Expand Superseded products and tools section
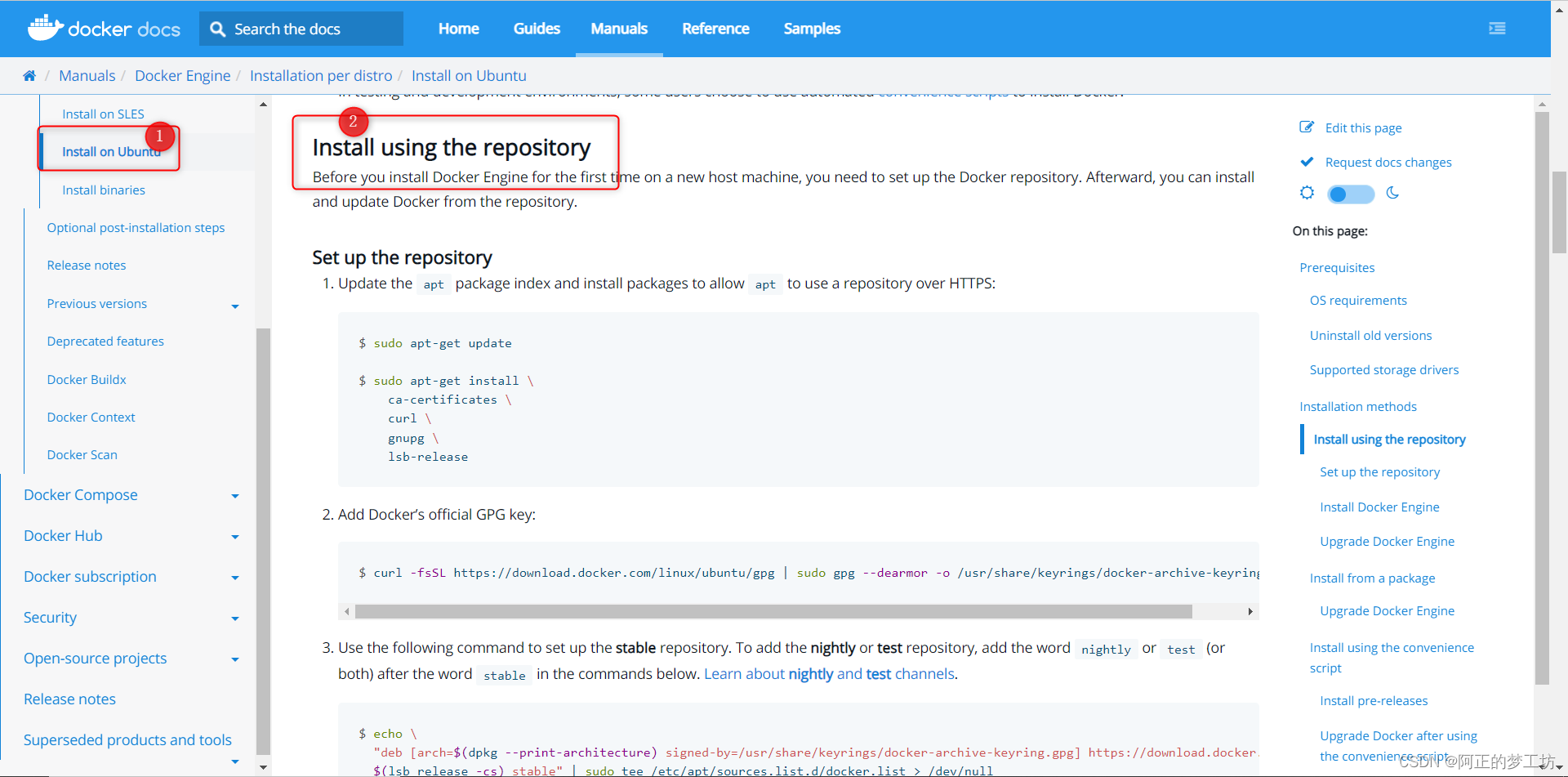Viewport: 1568px width, 777px height. tap(235, 761)
